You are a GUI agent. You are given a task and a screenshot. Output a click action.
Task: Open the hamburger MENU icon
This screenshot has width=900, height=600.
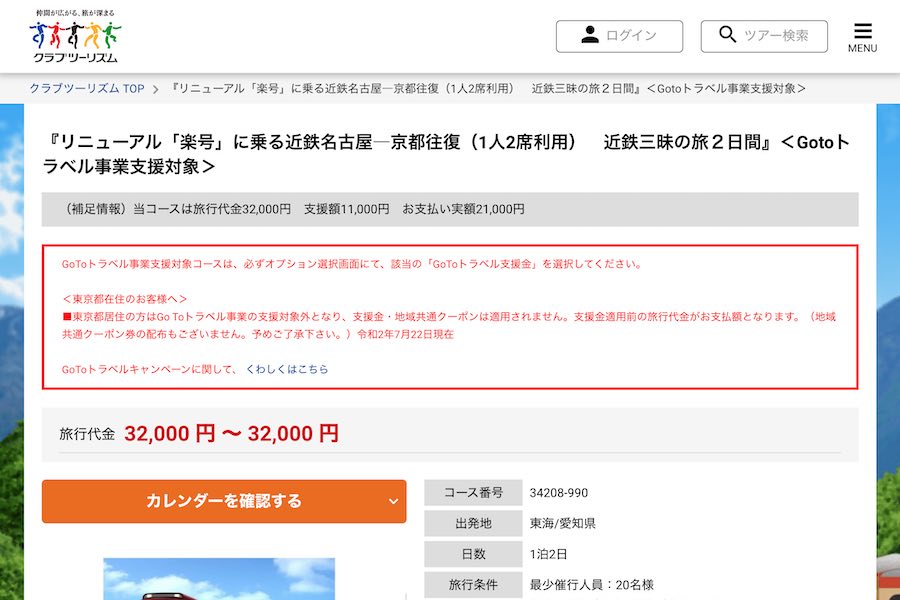(x=862, y=38)
